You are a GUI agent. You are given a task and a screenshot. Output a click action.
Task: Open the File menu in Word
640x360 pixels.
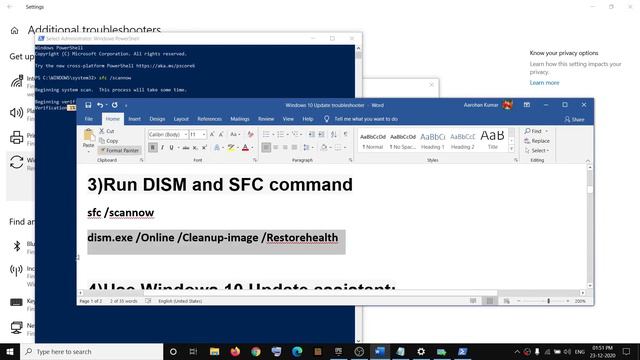tap(89, 119)
